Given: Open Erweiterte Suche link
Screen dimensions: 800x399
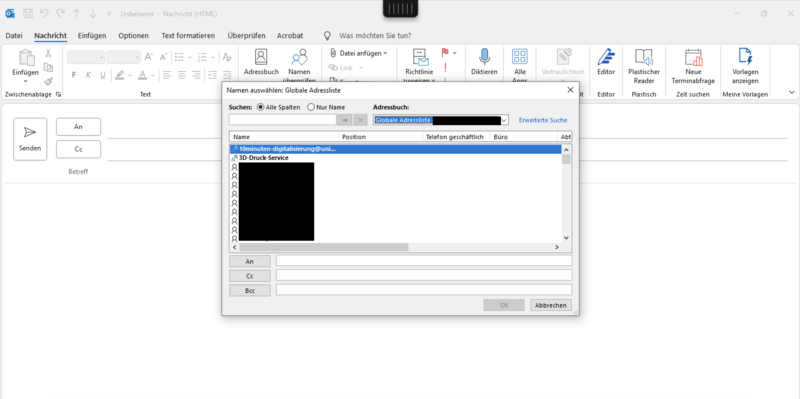Looking at the screenshot, I should point(543,120).
